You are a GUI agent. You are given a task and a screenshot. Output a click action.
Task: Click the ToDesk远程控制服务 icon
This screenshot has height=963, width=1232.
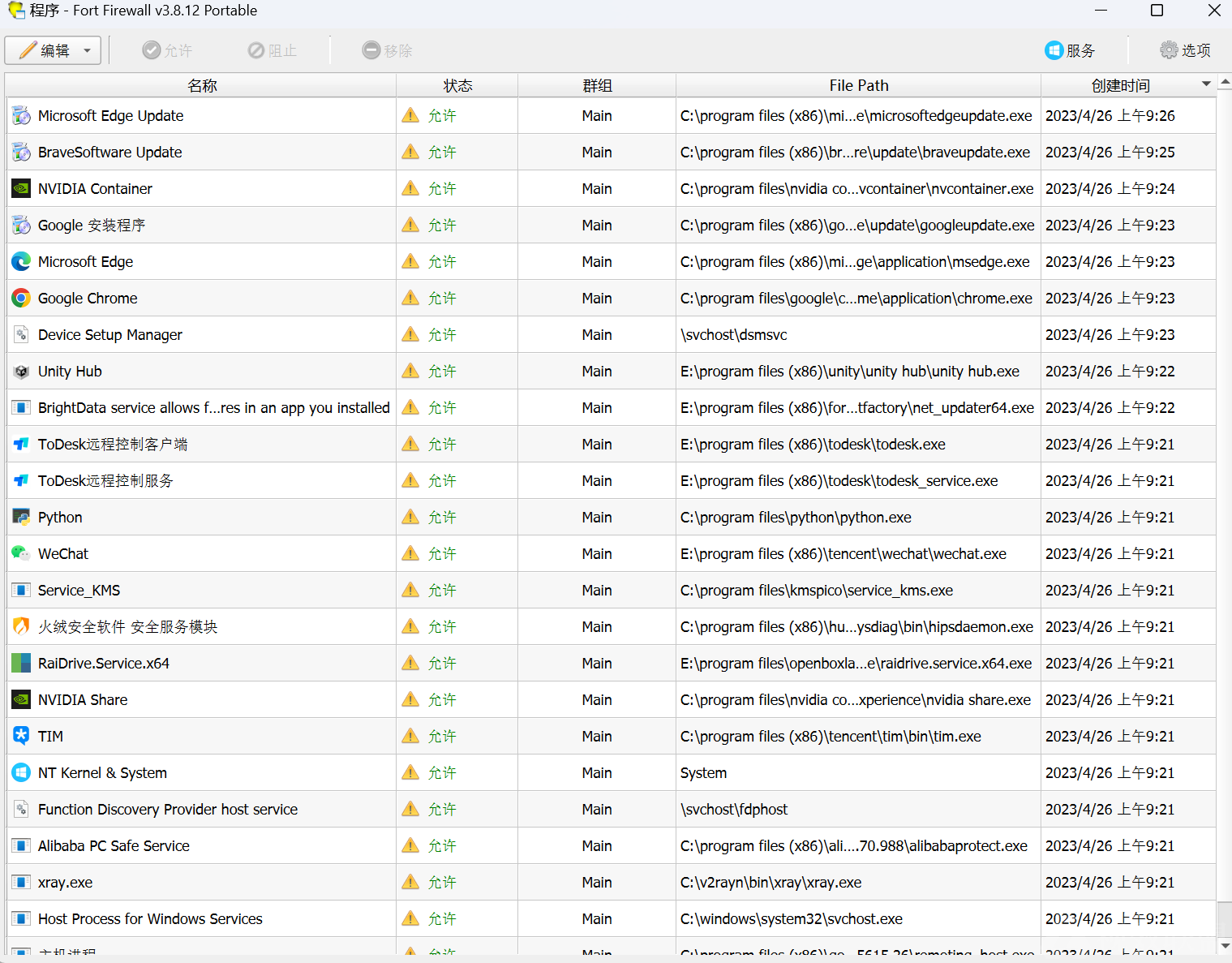[x=21, y=481]
